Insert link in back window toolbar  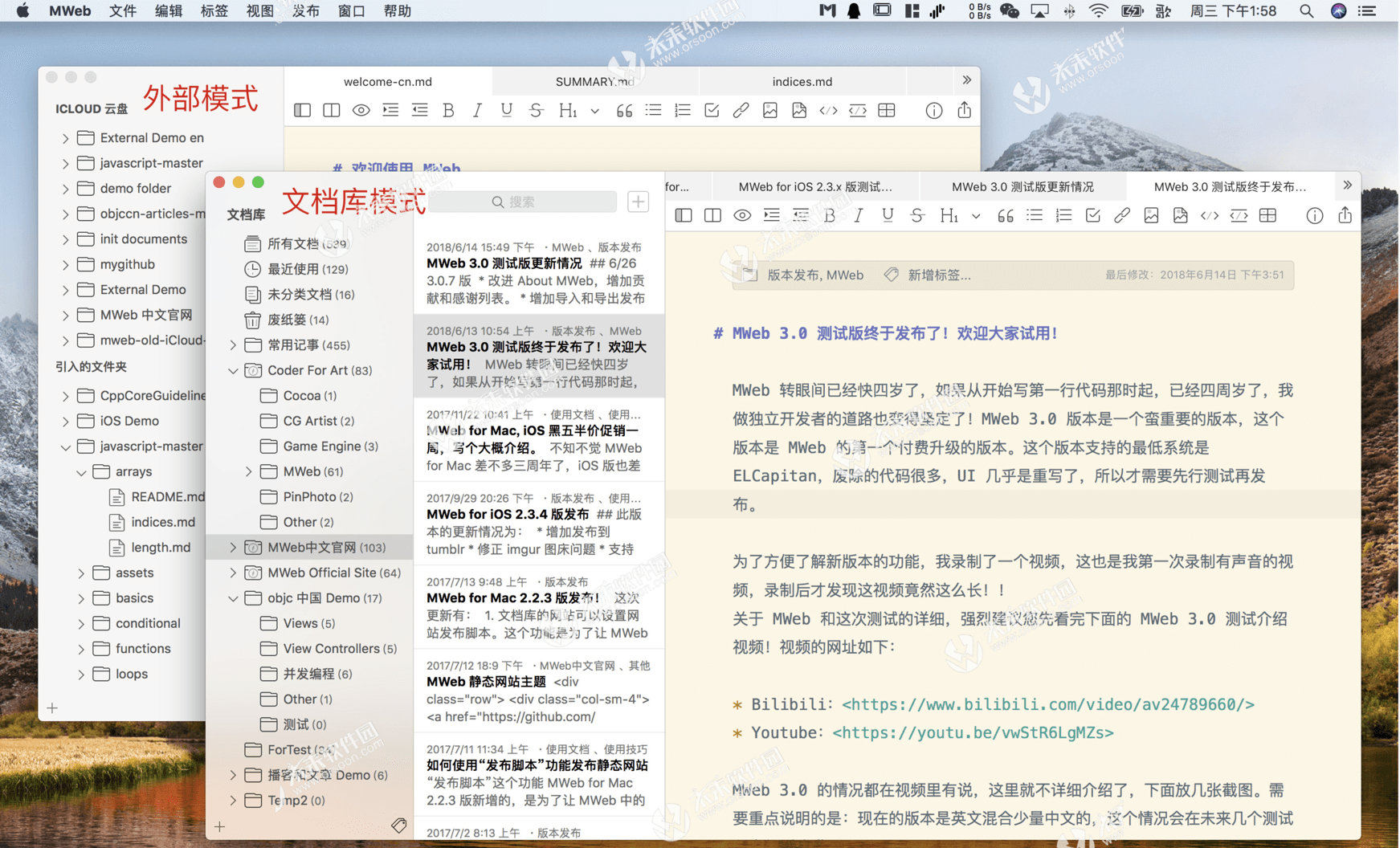pos(741,110)
